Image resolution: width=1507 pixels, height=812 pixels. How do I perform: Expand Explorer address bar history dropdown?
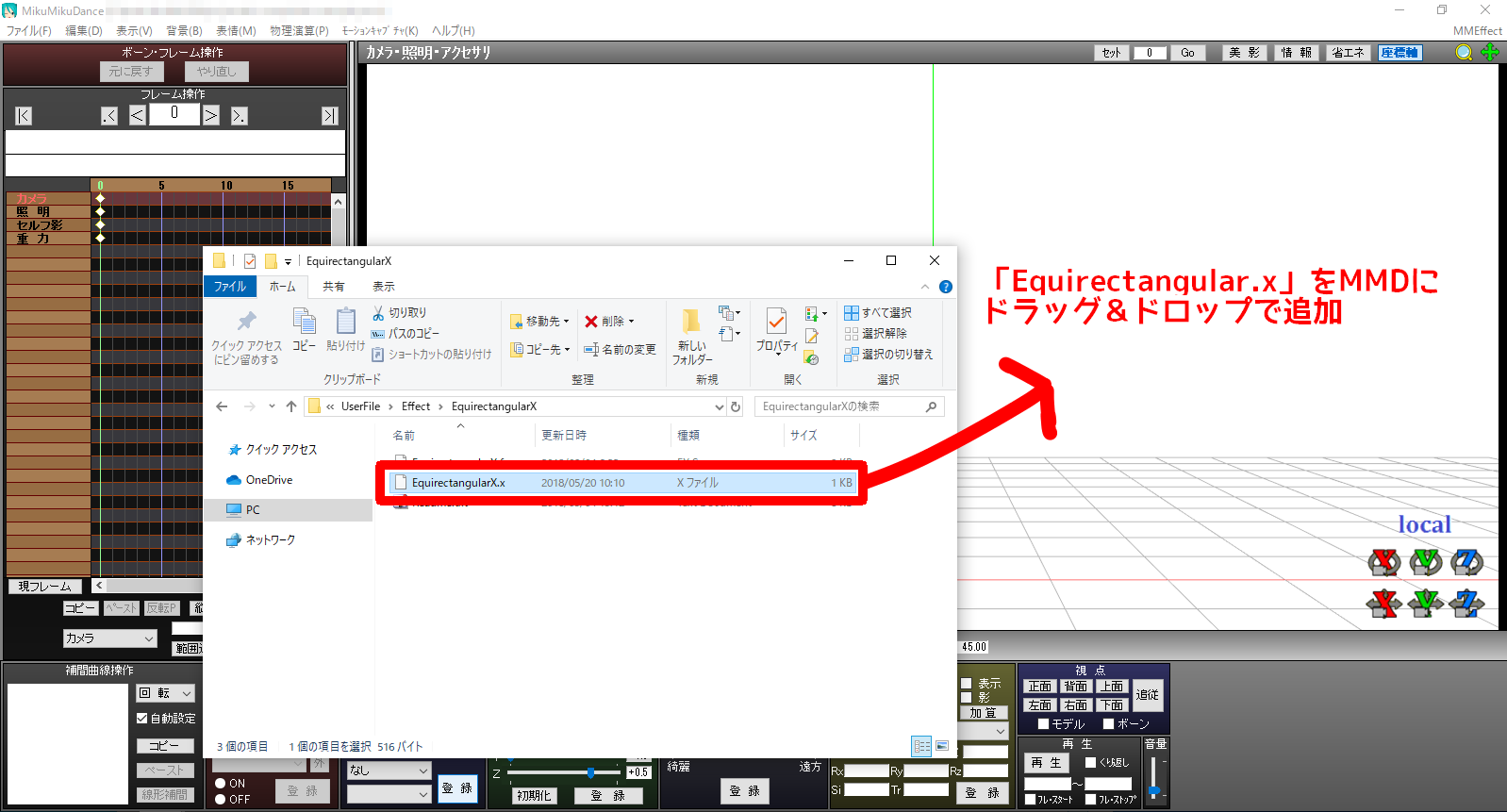pyautogui.click(x=720, y=406)
